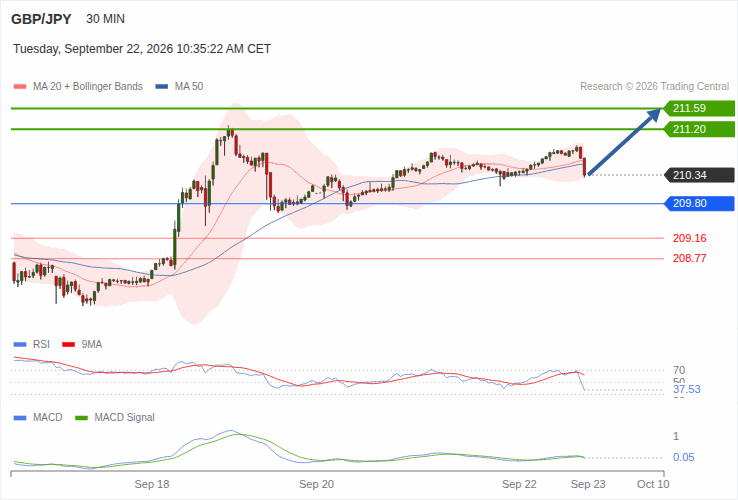Click the blue upward trend arrow
This screenshot has width=738, height=500.
click(624, 142)
